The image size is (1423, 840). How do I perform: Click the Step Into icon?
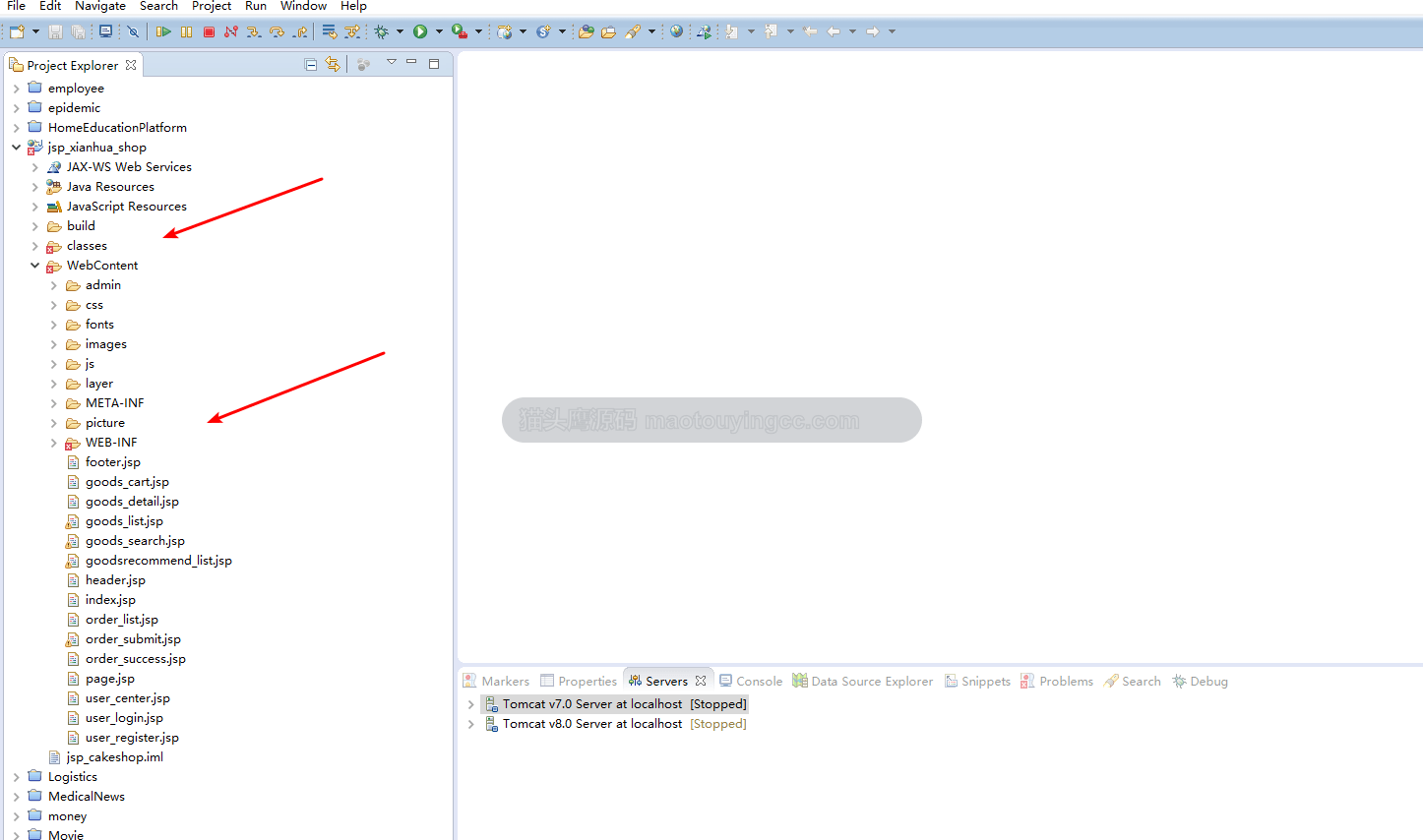coord(254,31)
